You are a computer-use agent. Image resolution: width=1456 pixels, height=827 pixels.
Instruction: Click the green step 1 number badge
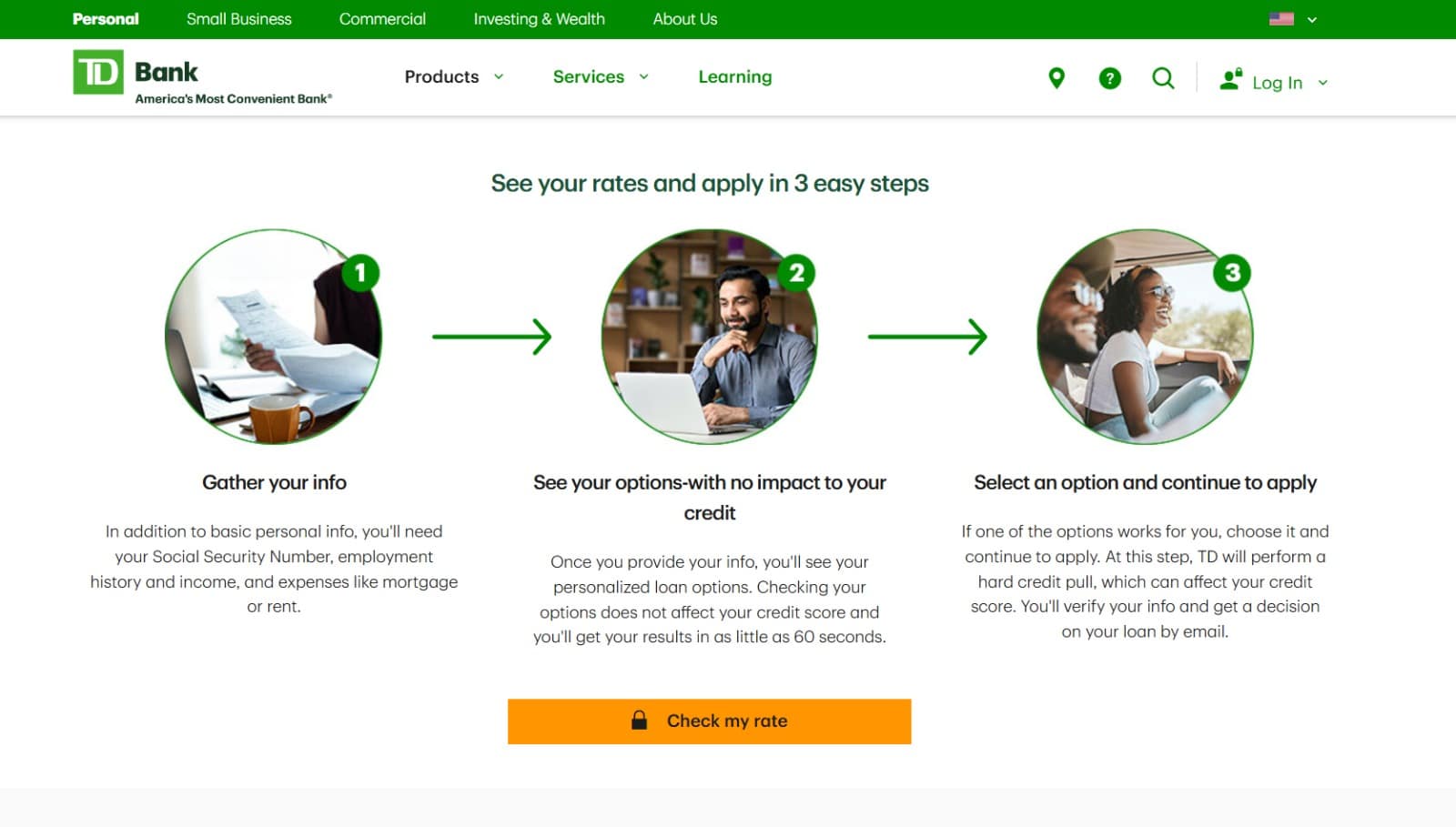[x=361, y=272]
